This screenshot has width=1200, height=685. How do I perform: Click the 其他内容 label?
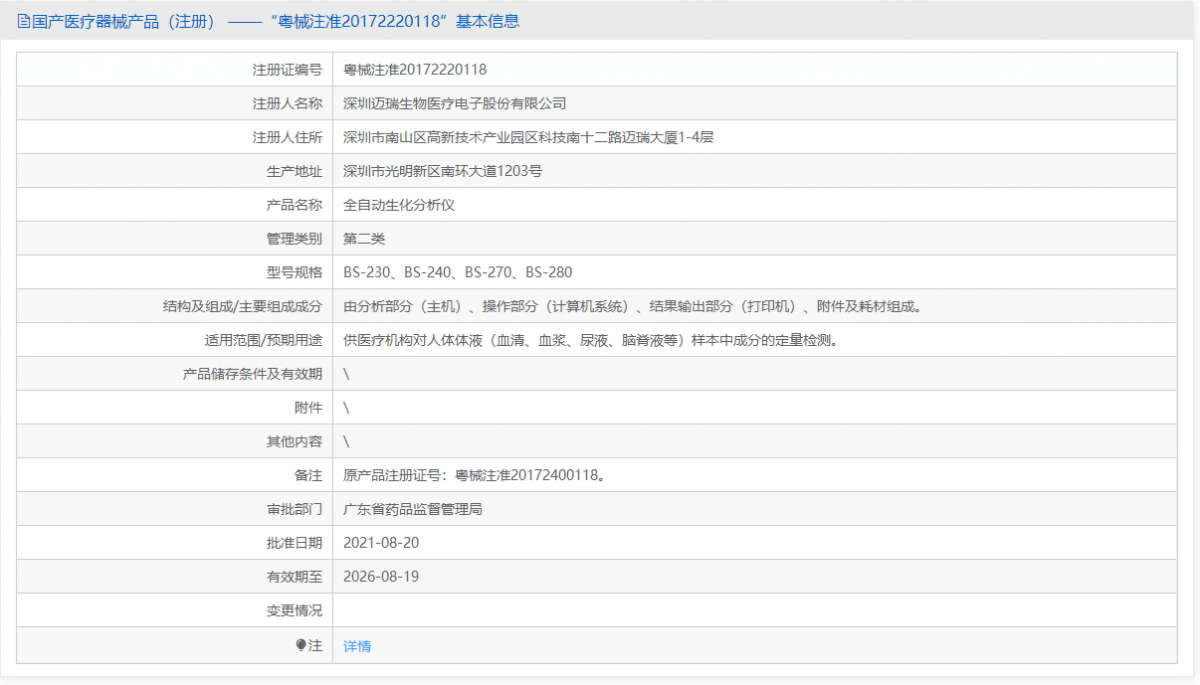pyautogui.click(x=294, y=442)
